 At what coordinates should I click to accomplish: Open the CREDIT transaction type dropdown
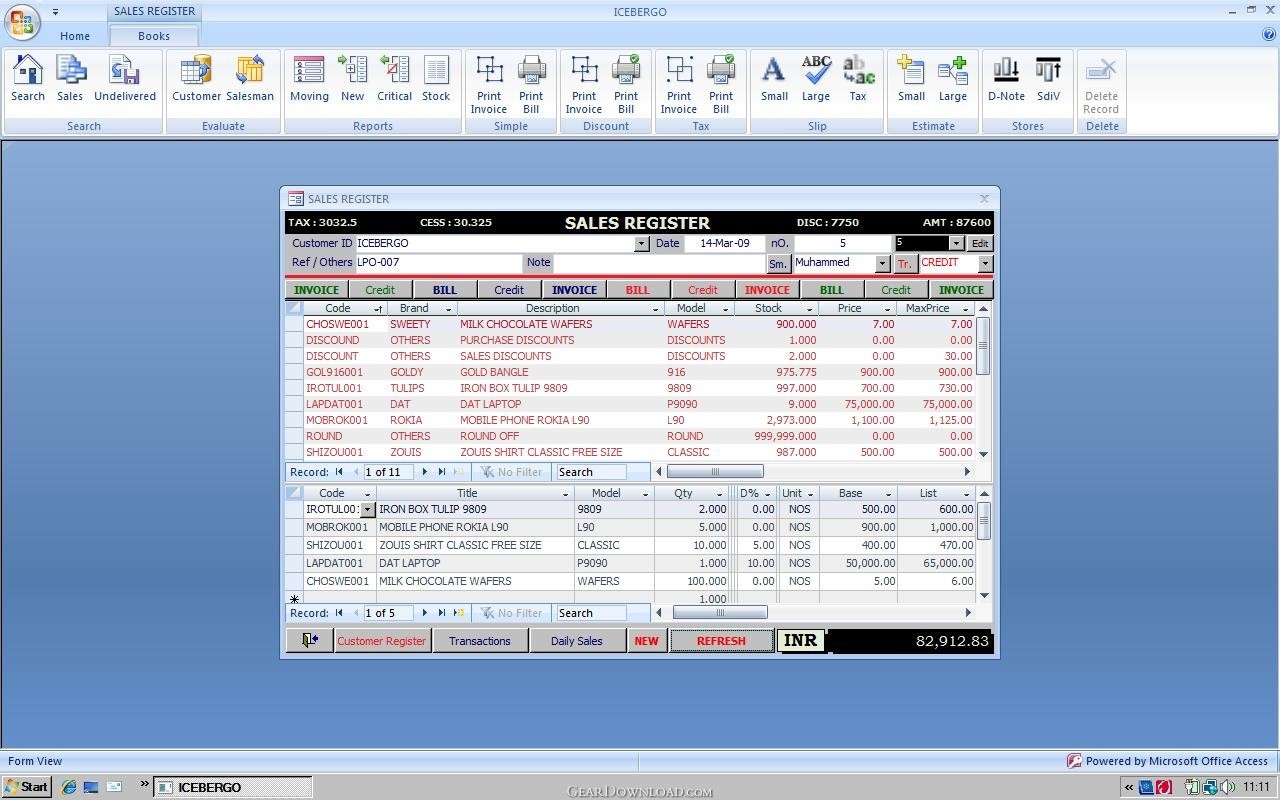point(985,264)
